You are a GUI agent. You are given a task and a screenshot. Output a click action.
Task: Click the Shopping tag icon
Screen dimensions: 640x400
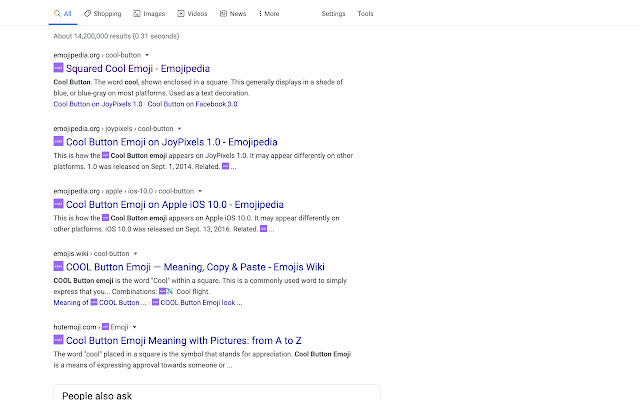point(87,13)
